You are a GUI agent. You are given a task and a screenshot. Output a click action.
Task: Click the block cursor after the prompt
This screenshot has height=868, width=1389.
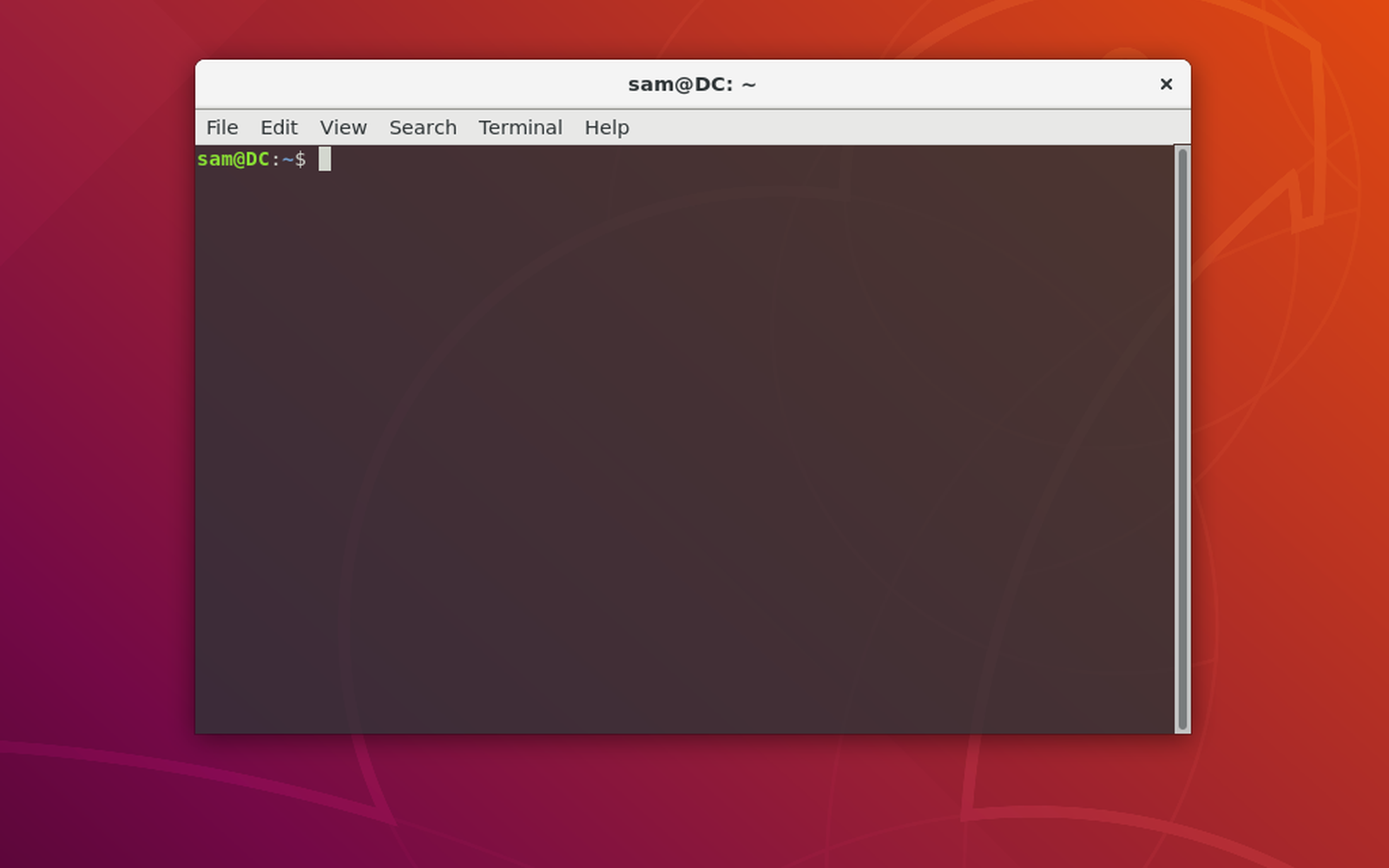coord(325,159)
